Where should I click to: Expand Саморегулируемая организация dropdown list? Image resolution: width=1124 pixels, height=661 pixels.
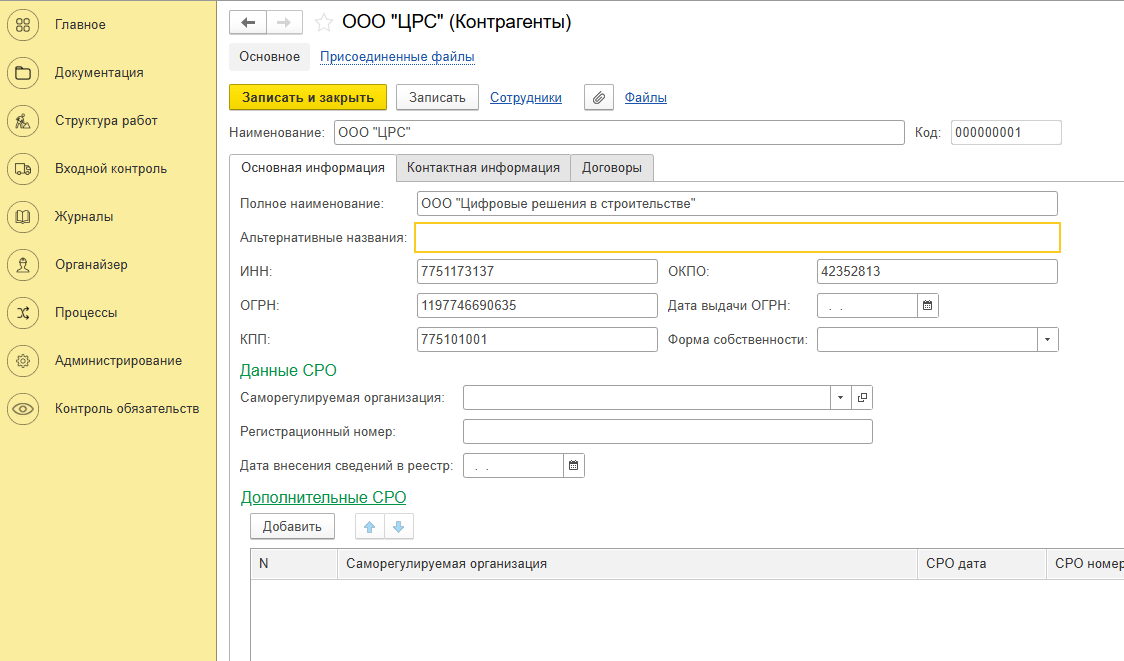pos(839,397)
